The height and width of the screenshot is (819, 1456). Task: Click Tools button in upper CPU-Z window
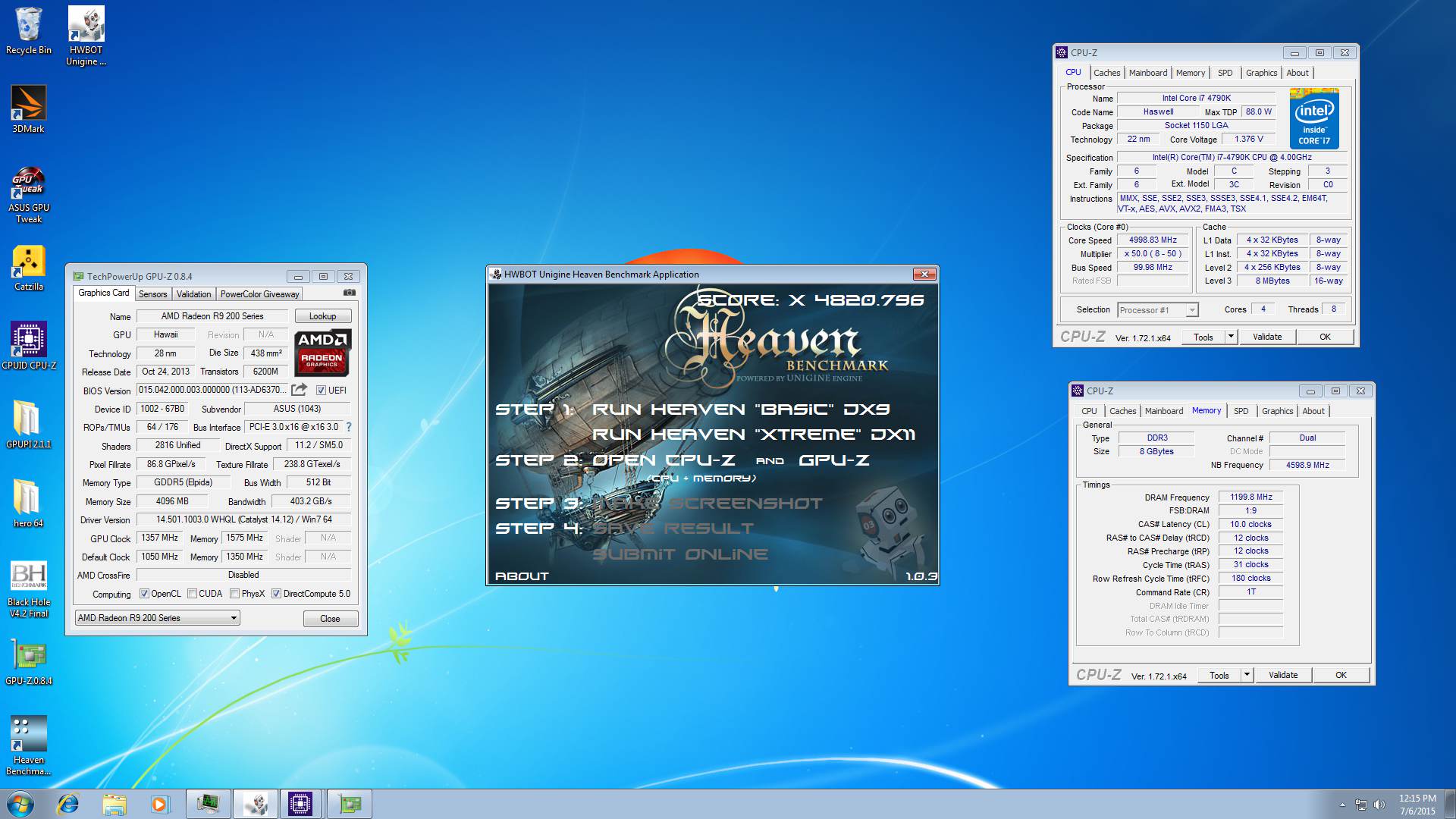coord(1203,337)
